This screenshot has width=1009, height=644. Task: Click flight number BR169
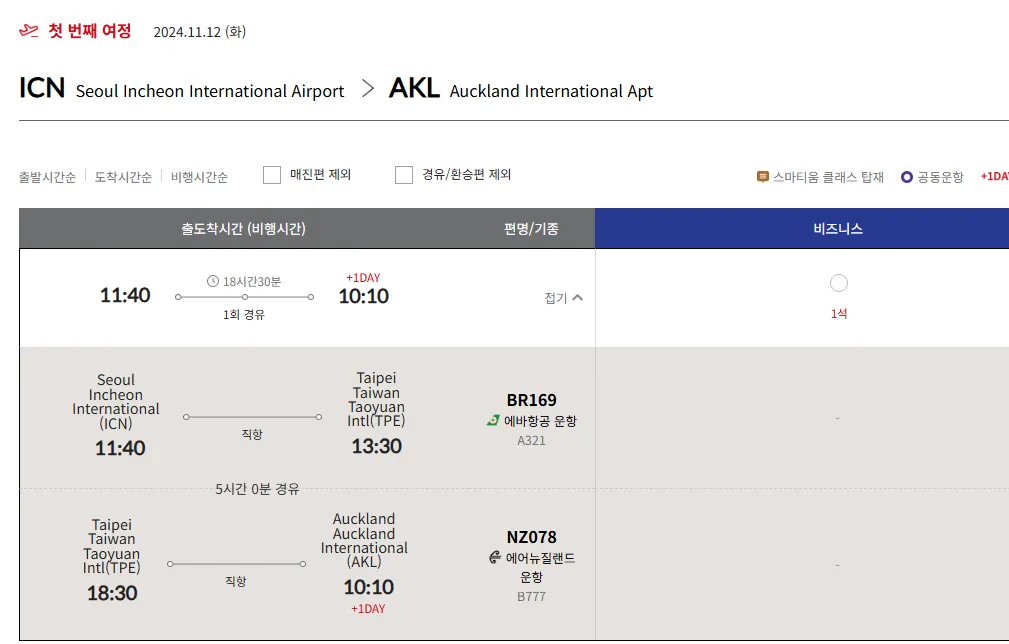click(x=531, y=401)
